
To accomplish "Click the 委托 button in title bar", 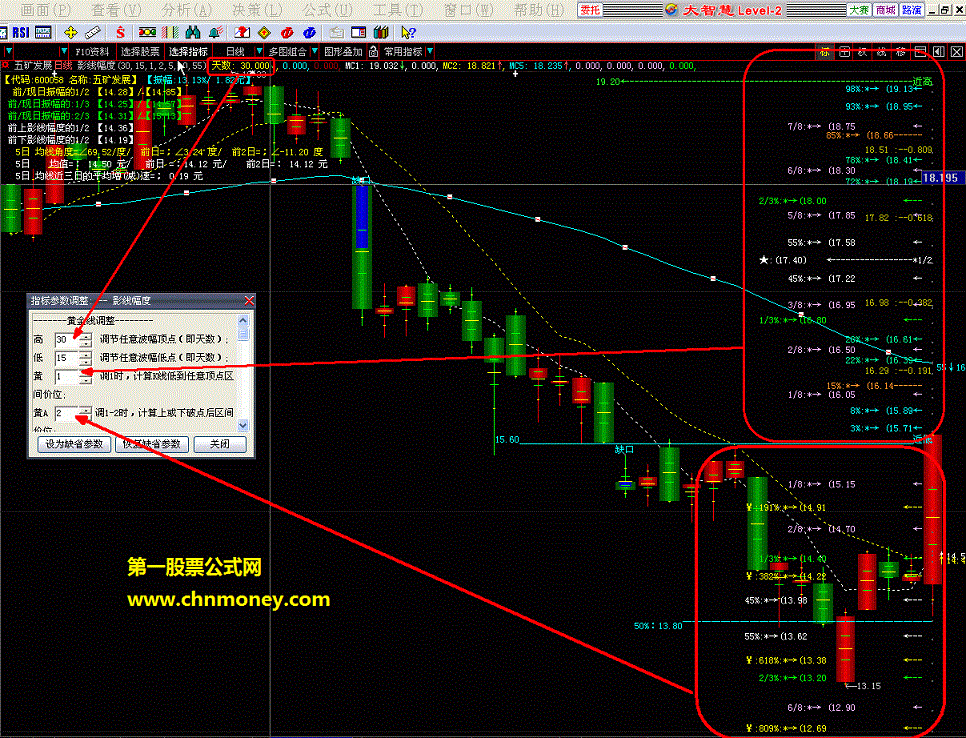I will tap(590, 10).
